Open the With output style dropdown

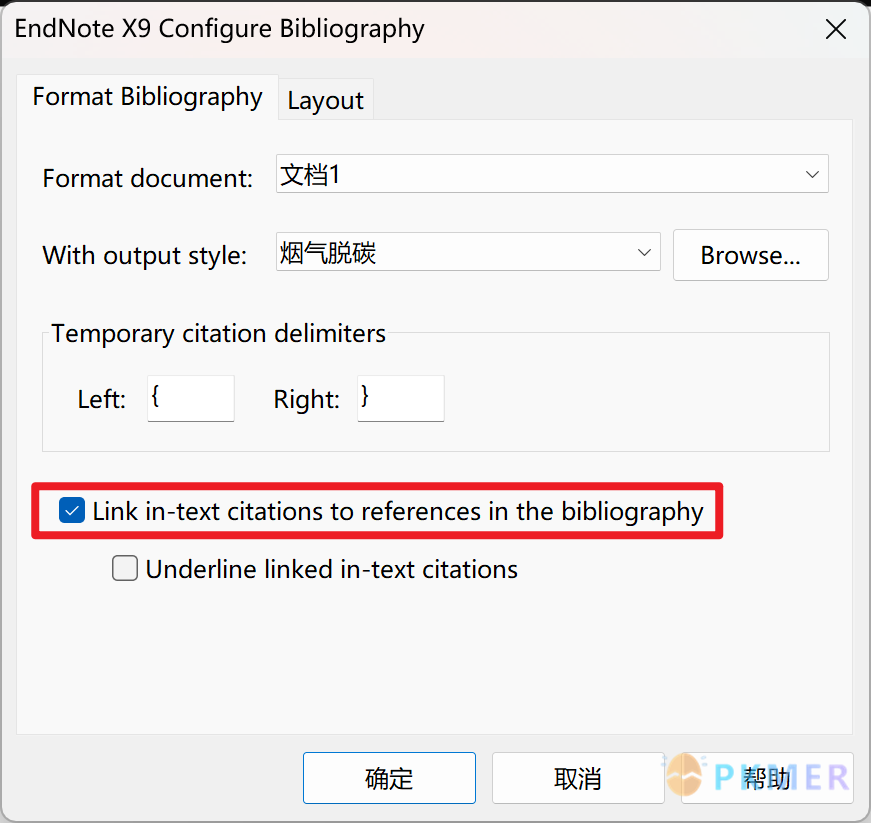pos(468,252)
